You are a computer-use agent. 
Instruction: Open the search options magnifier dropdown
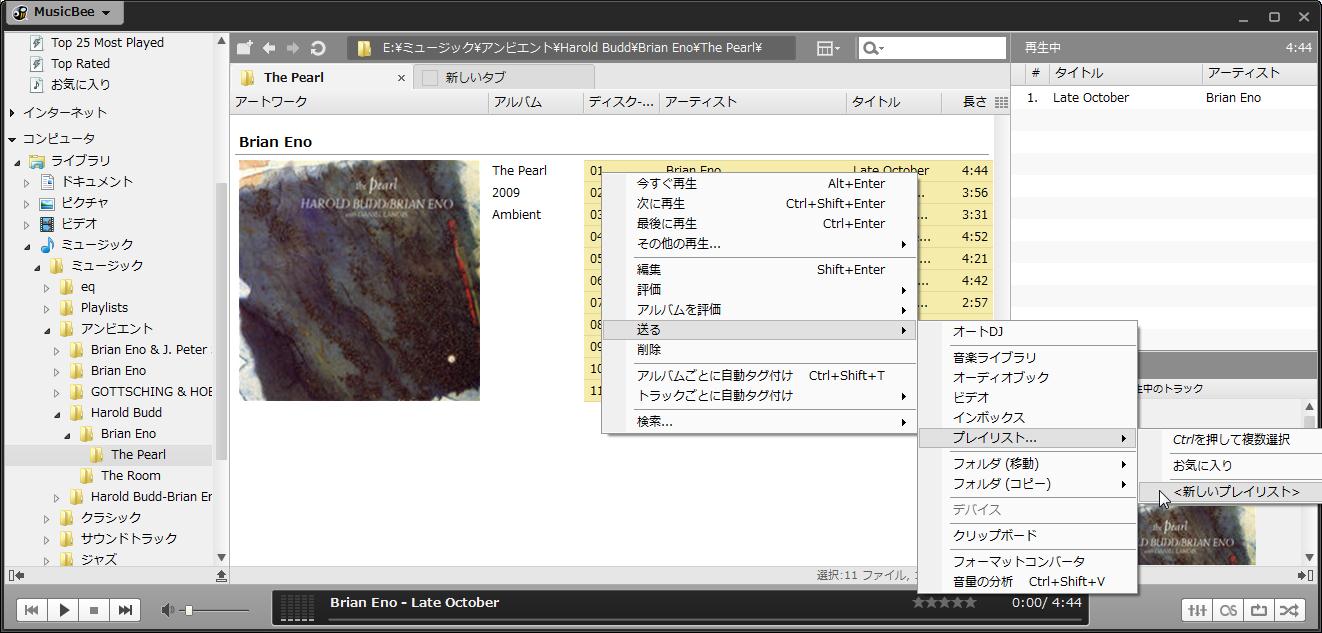pyautogui.click(x=873, y=48)
